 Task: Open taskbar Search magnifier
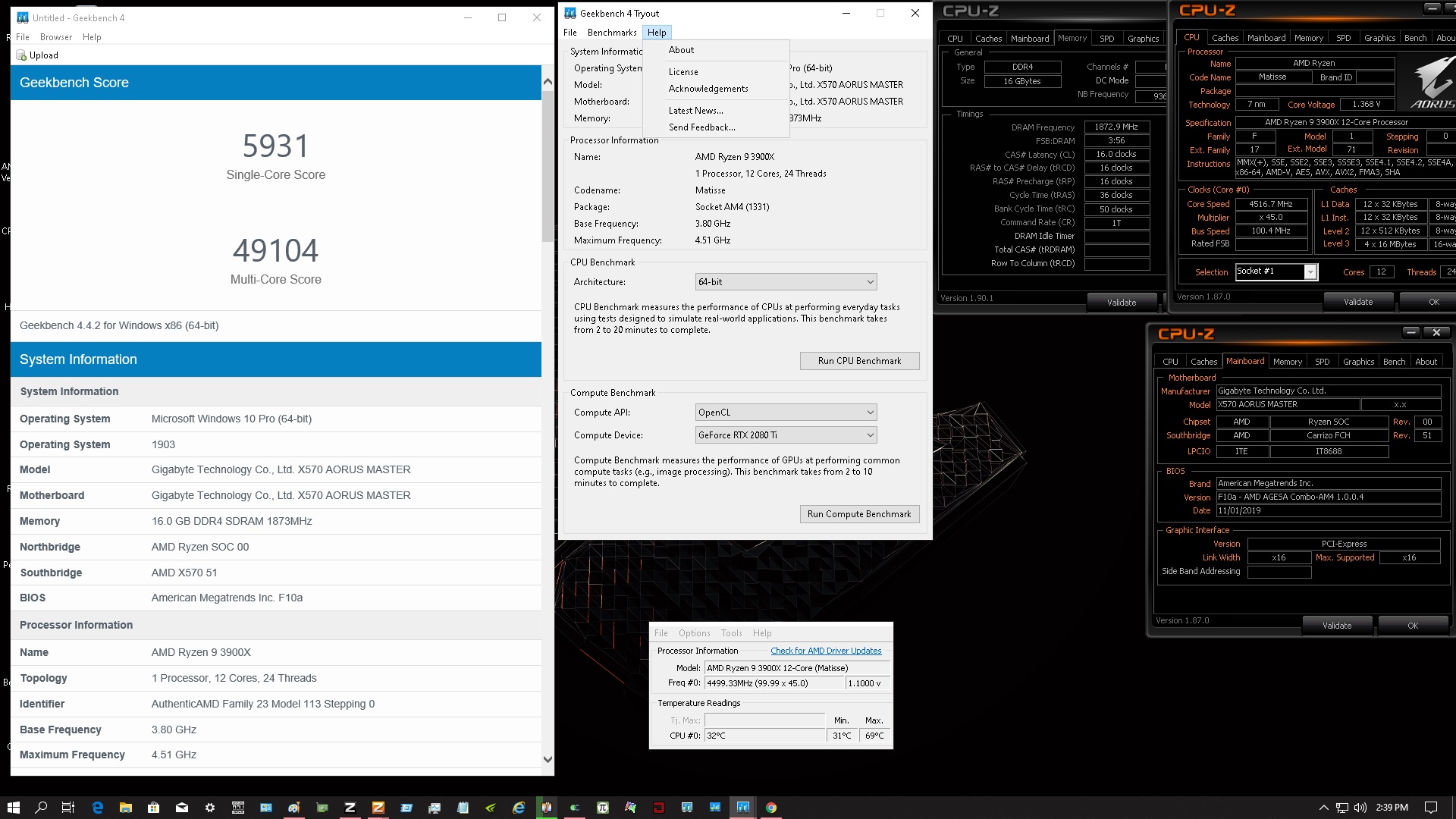coord(41,808)
